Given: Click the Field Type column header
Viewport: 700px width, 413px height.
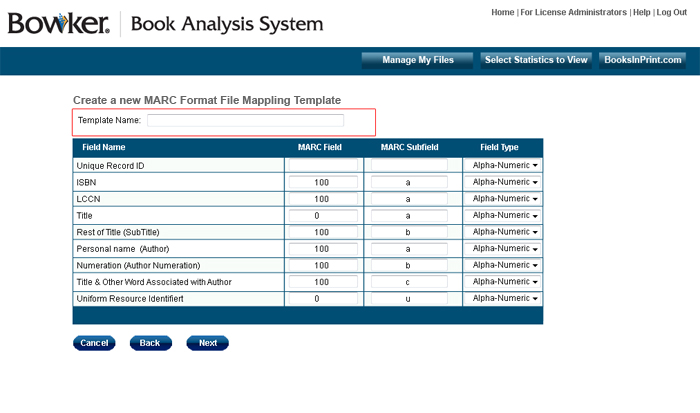Looking at the screenshot, I should (499, 147).
